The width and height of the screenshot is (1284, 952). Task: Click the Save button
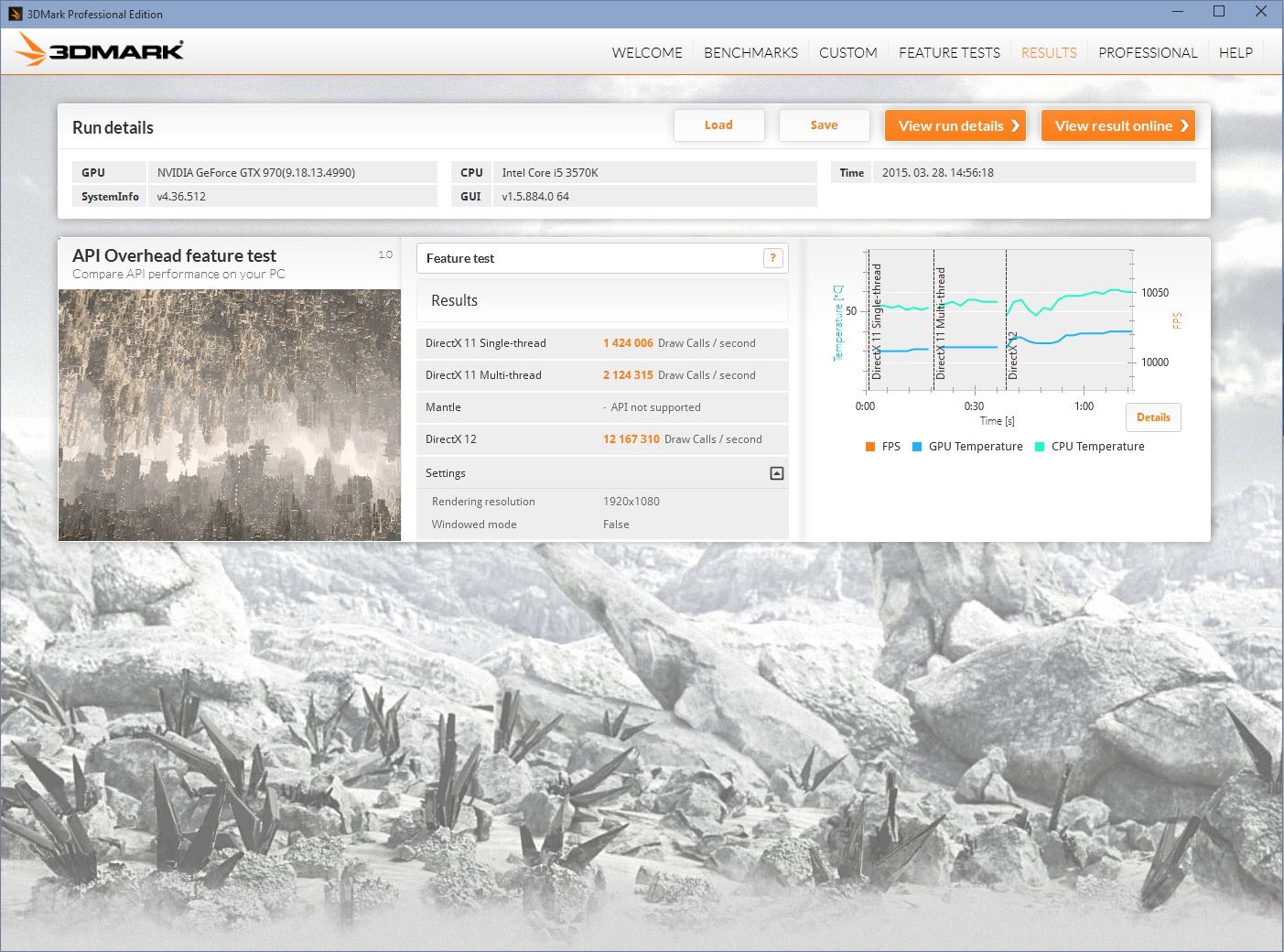pos(824,125)
